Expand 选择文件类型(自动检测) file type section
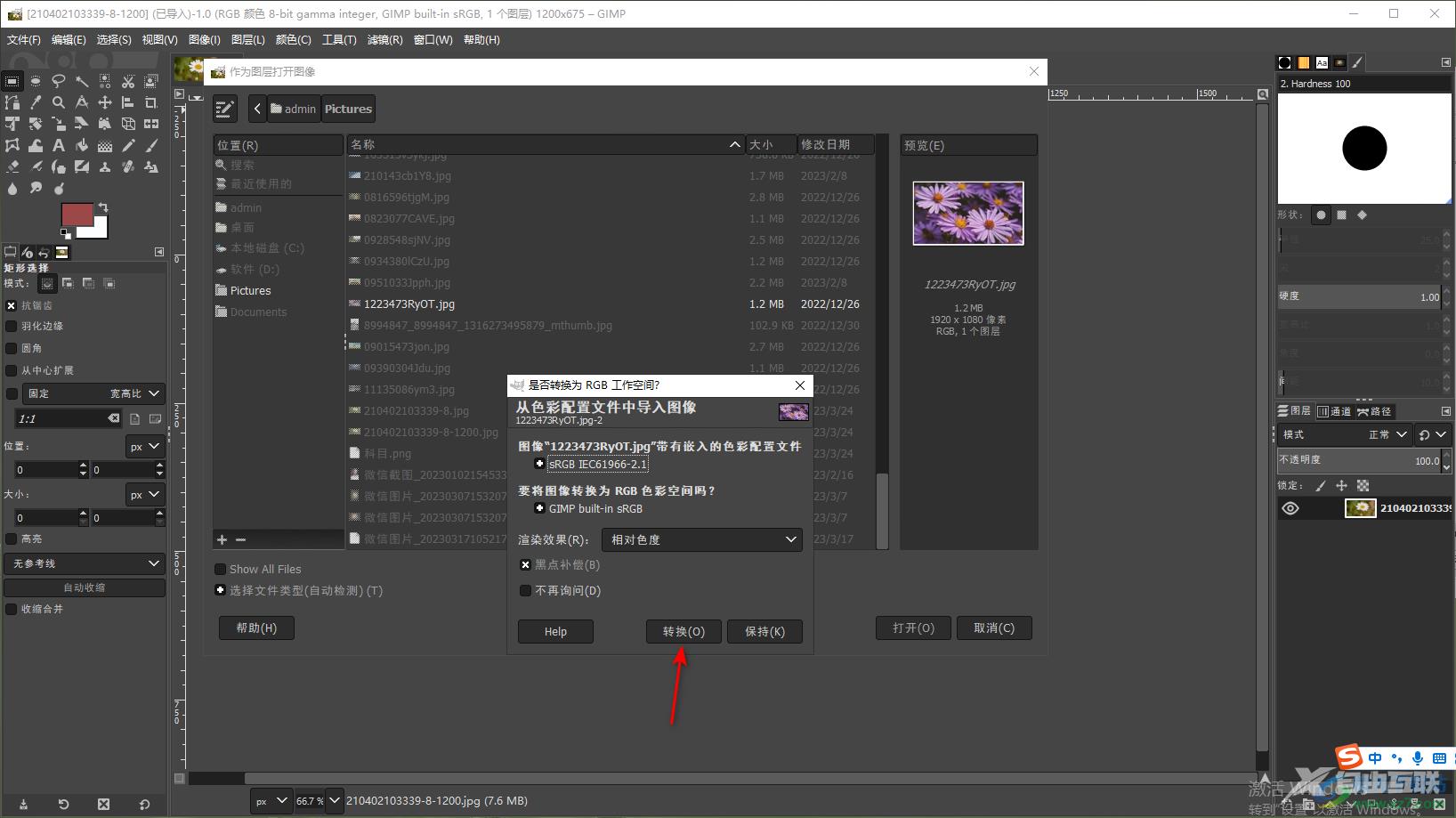The width and height of the screenshot is (1456, 818). click(220, 591)
